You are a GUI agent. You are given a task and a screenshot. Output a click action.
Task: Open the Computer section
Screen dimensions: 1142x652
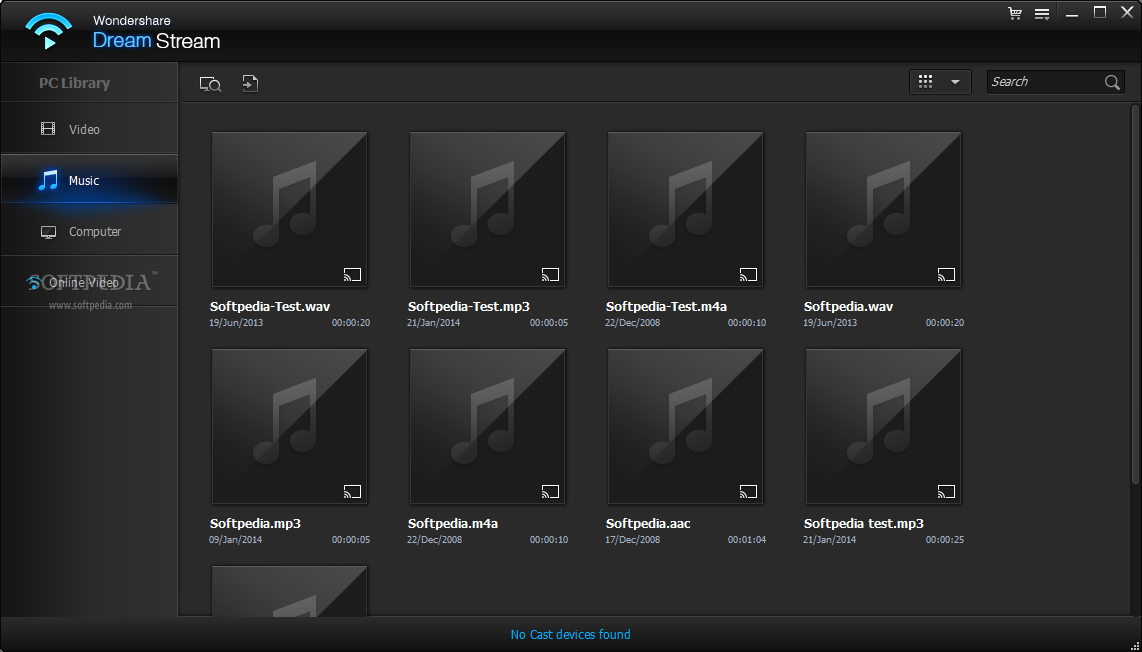(x=89, y=231)
